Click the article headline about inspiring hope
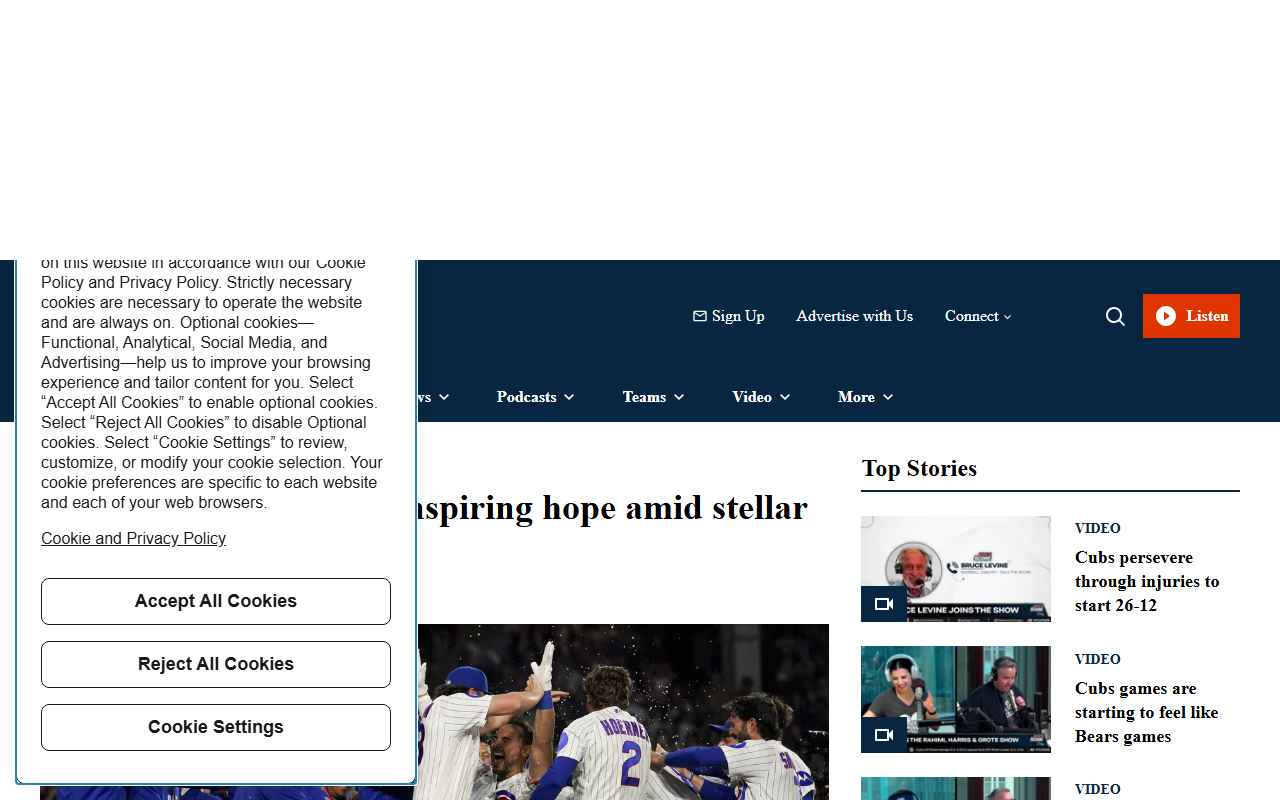 coord(612,508)
